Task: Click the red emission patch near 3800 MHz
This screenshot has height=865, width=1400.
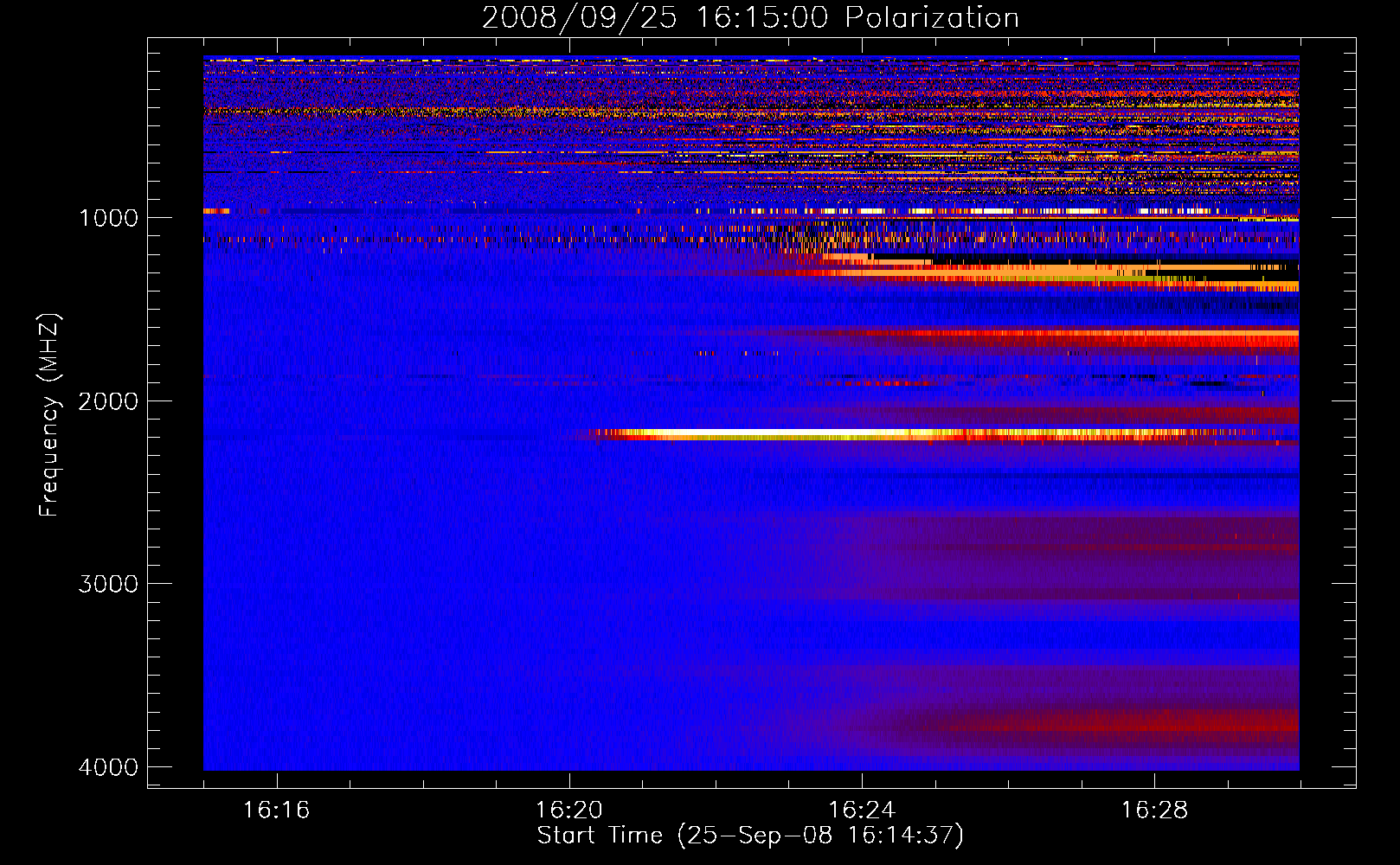Action: pos(1116,722)
